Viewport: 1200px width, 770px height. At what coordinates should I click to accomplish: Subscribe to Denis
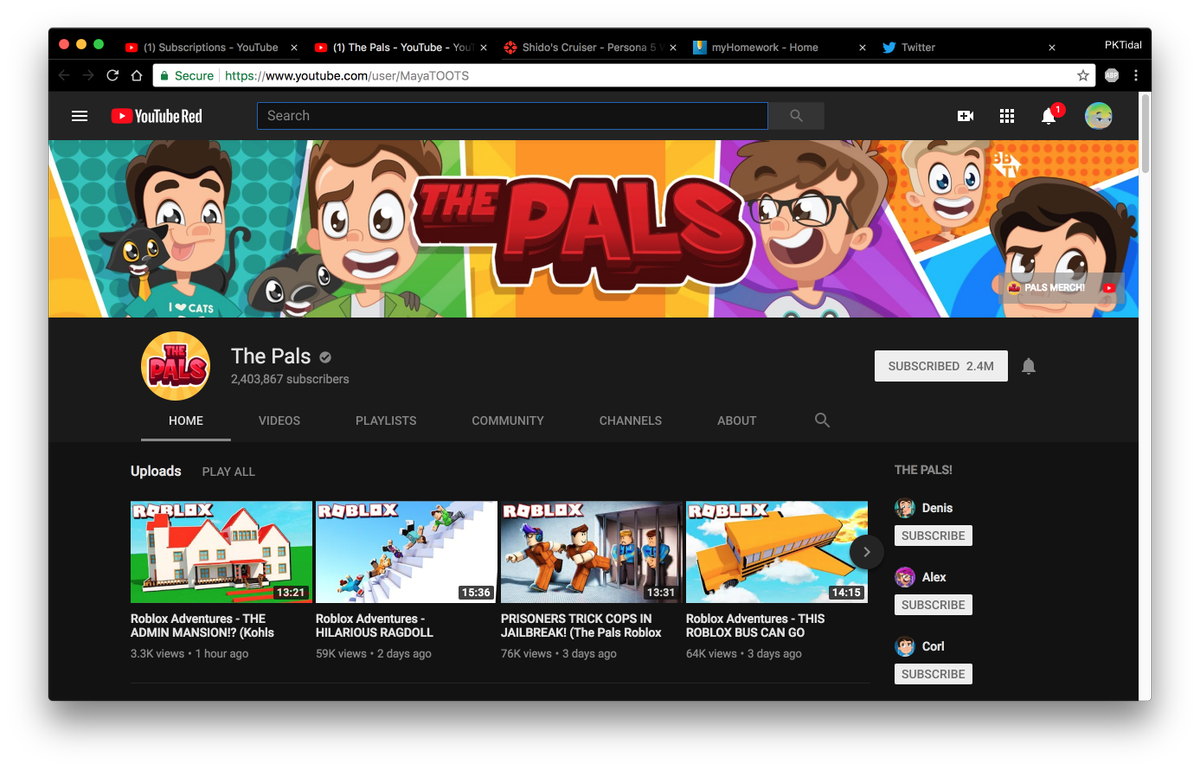click(x=933, y=536)
